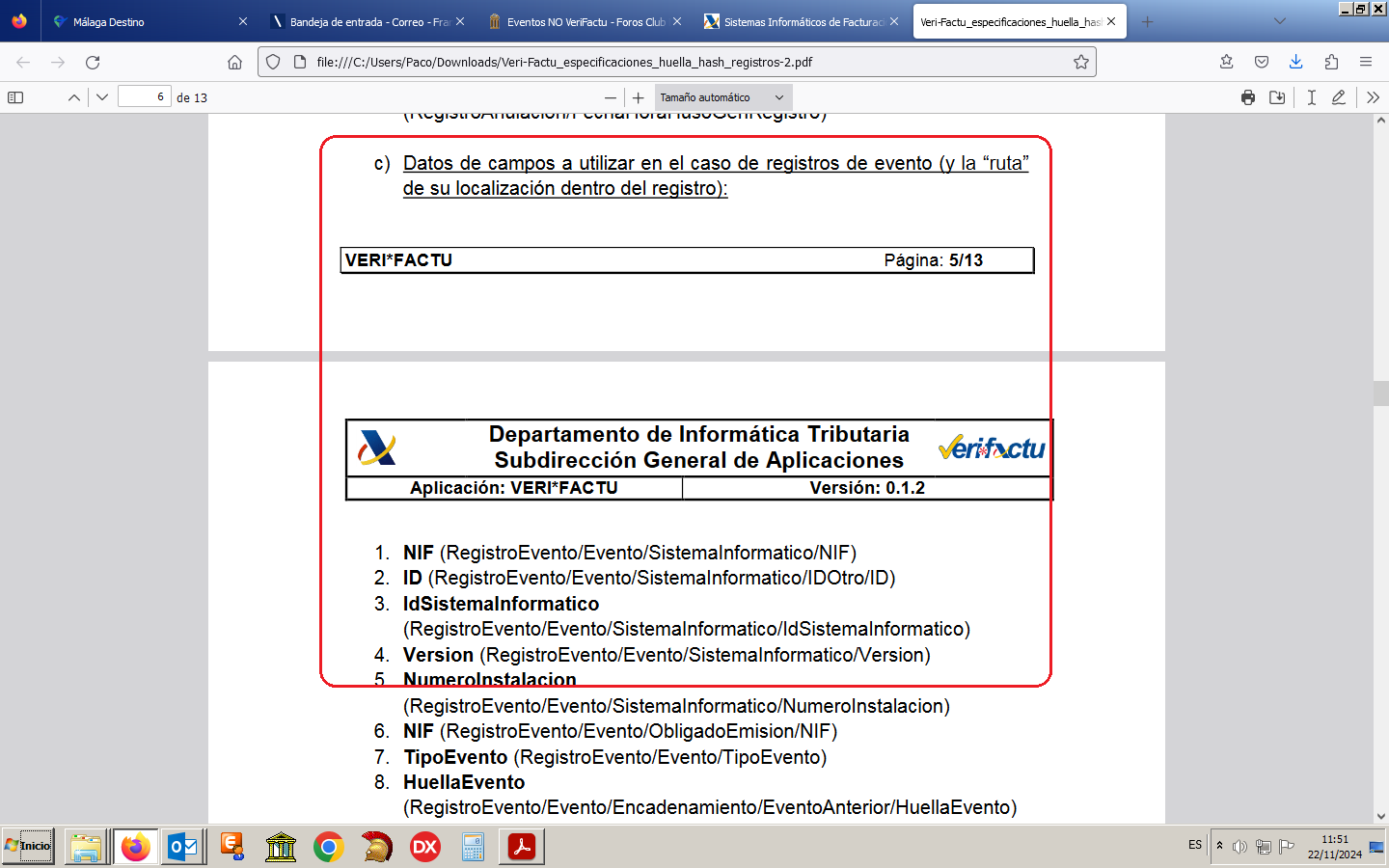
Task: Switch to the Bandeja de entrada Correo tab
Action: pos(368,21)
